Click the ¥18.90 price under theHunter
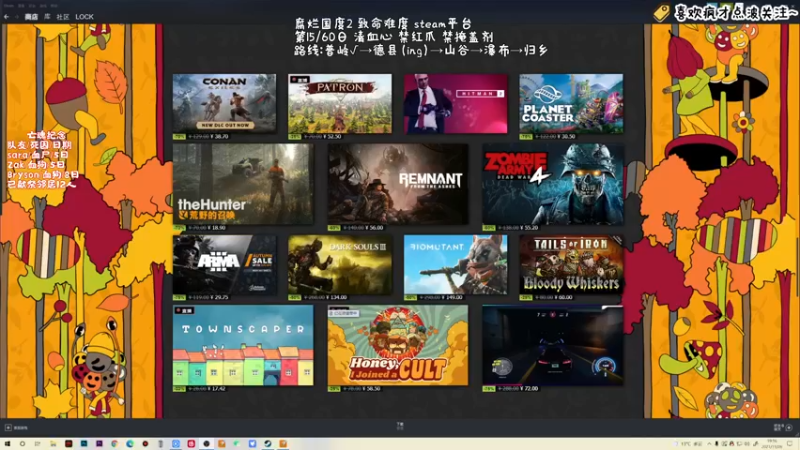The width and height of the screenshot is (800, 450). click(218, 228)
